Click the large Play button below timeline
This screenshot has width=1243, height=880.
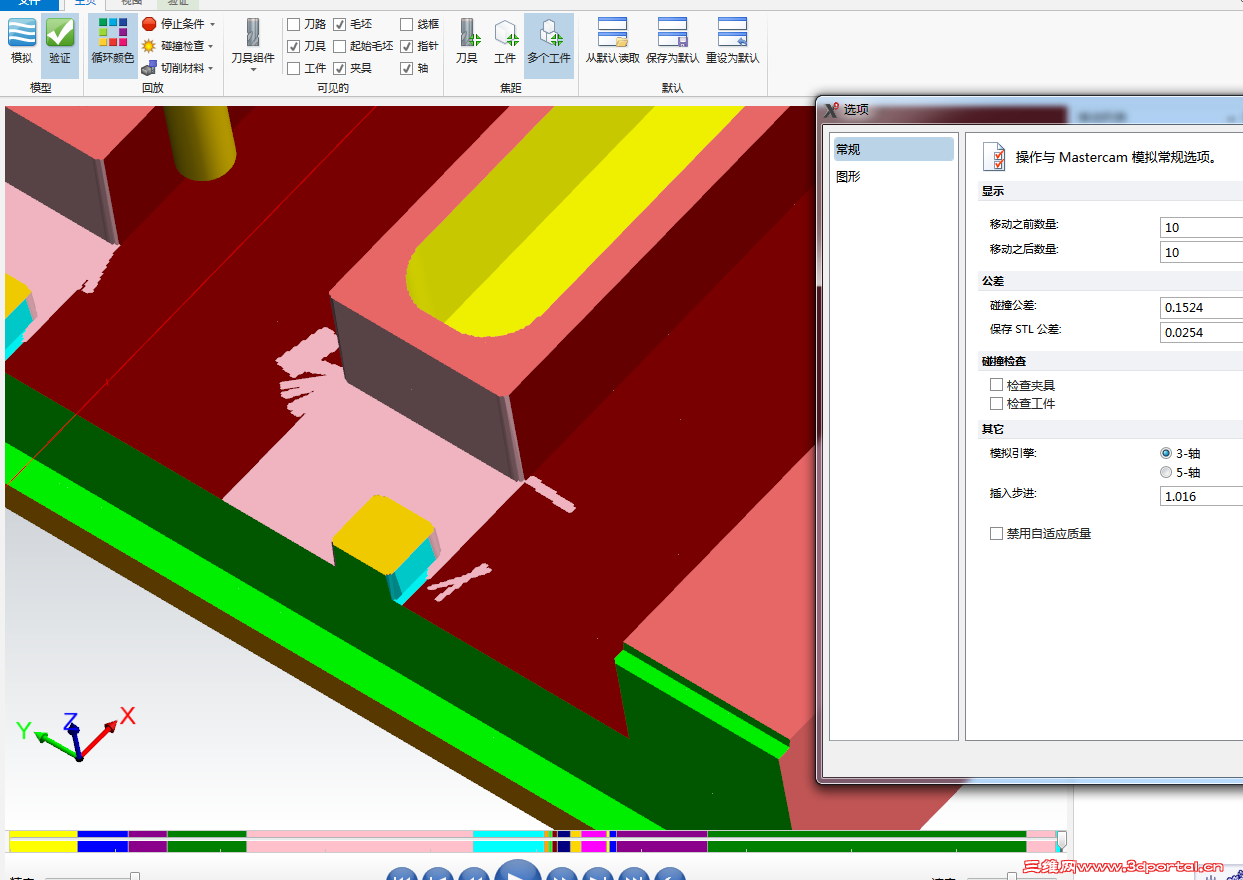[x=518, y=871]
